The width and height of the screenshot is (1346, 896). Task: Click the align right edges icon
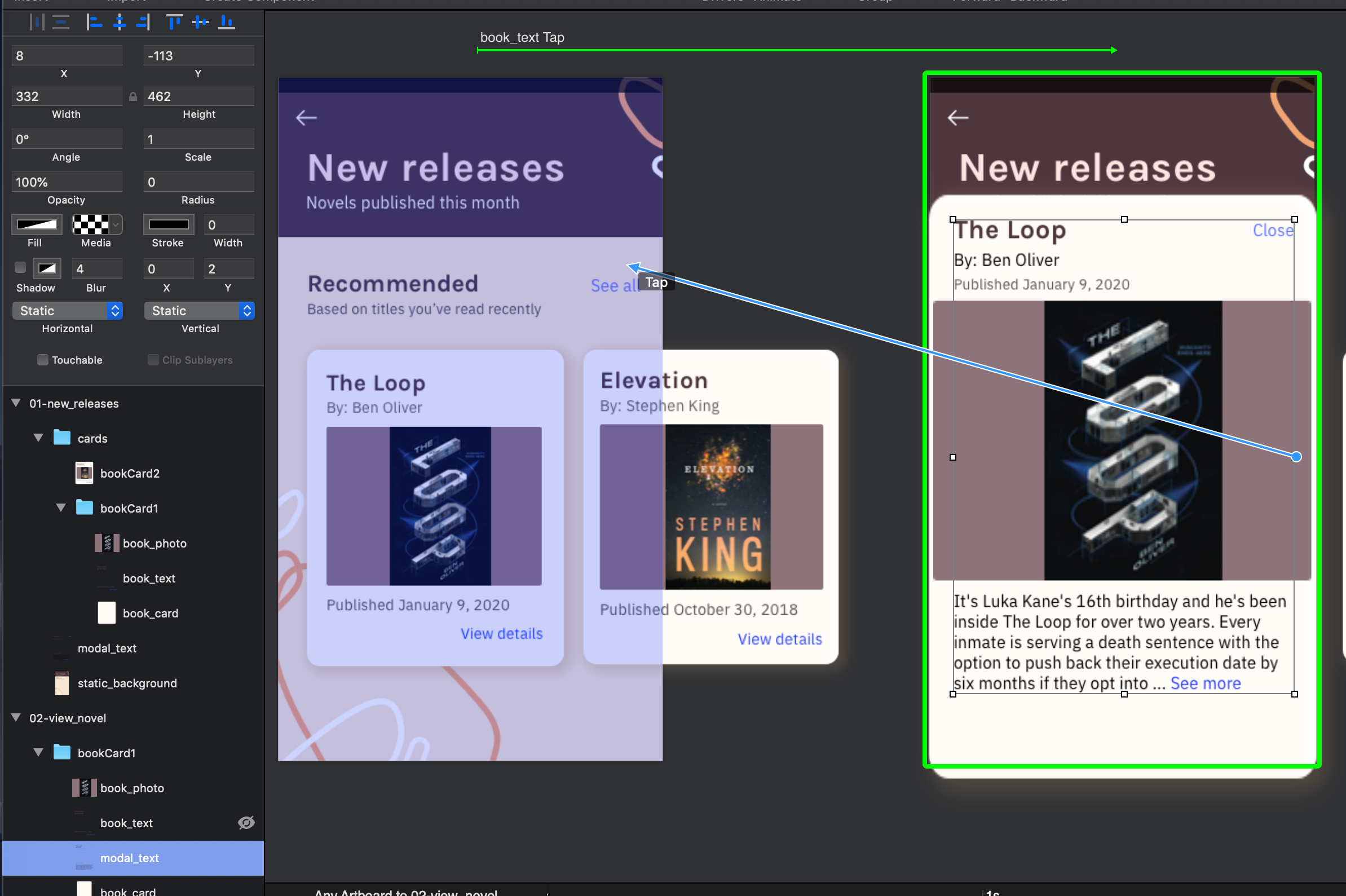(x=143, y=23)
